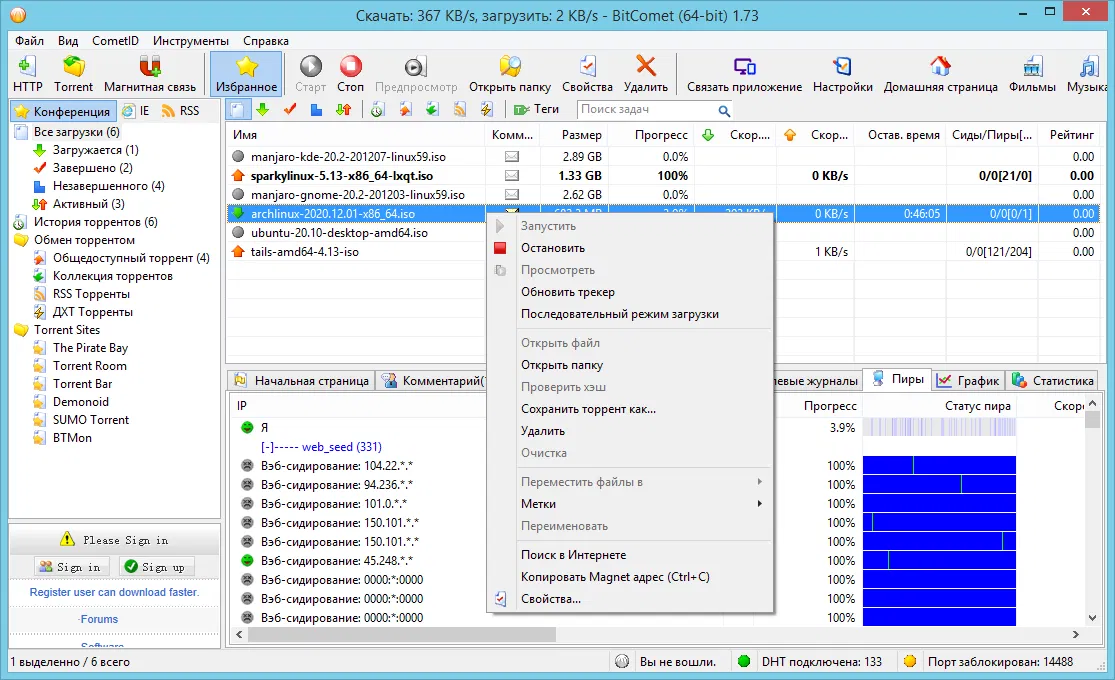The width and height of the screenshot is (1115, 680).
Task: Open the Справка menu
Action: [266, 41]
